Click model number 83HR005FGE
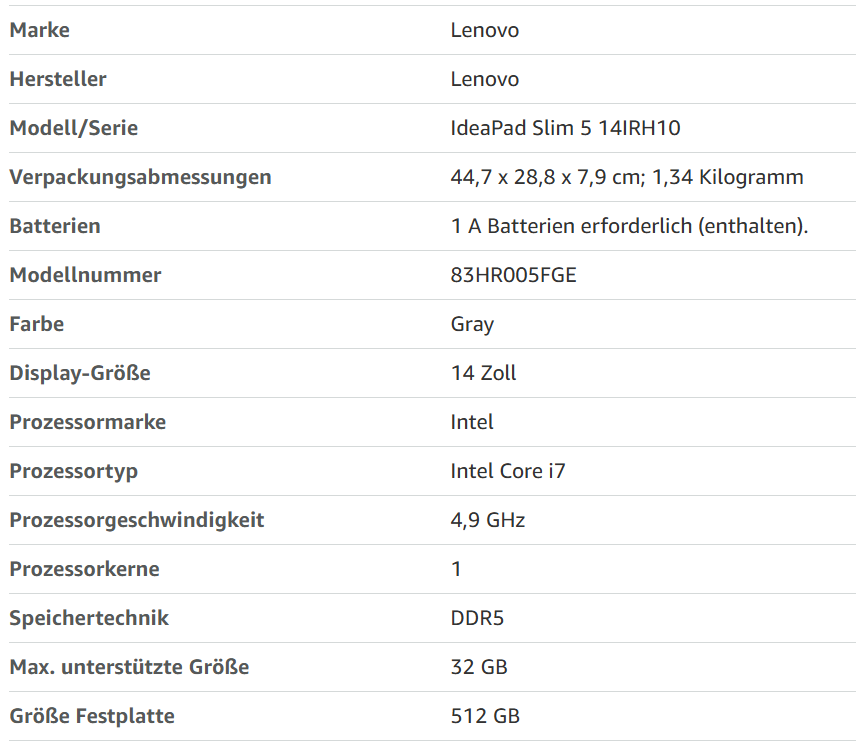The image size is (861, 745). [514, 275]
